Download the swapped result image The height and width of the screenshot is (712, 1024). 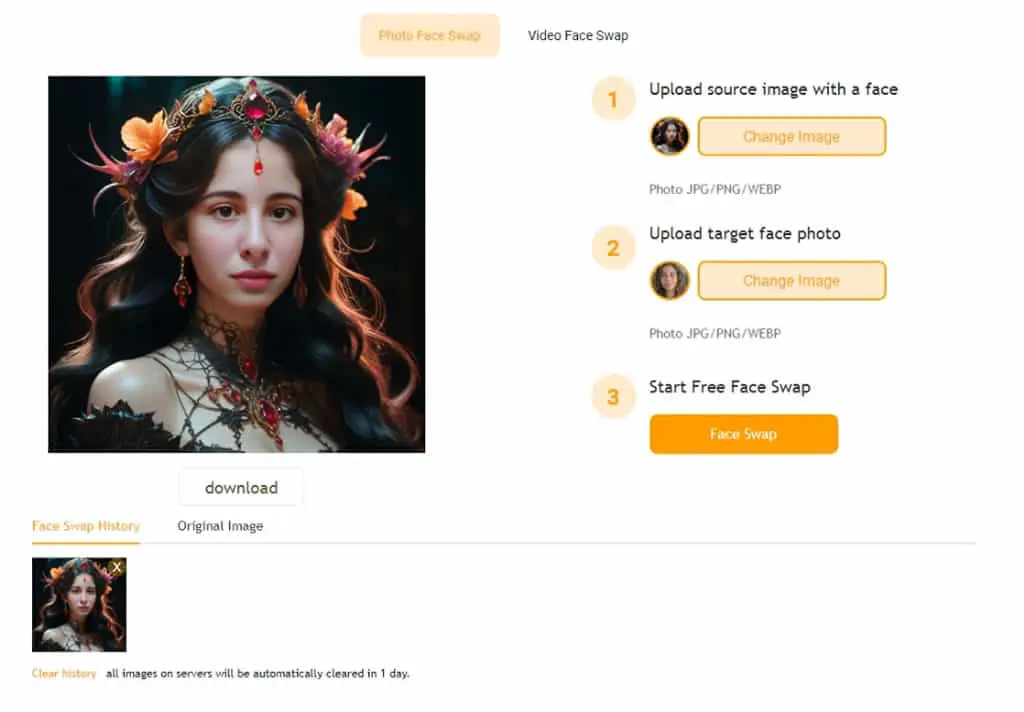click(241, 487)
